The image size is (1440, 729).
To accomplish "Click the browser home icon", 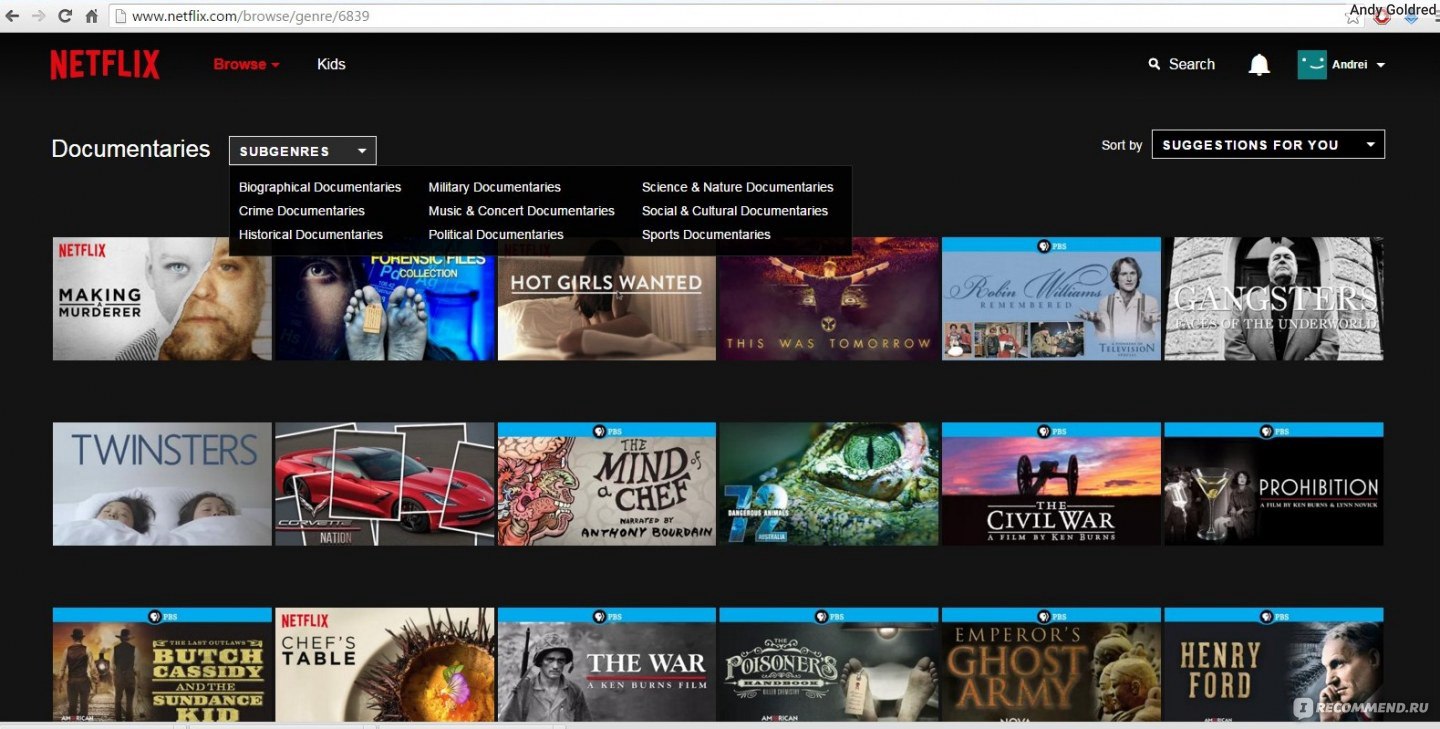I will click(91, 16).
